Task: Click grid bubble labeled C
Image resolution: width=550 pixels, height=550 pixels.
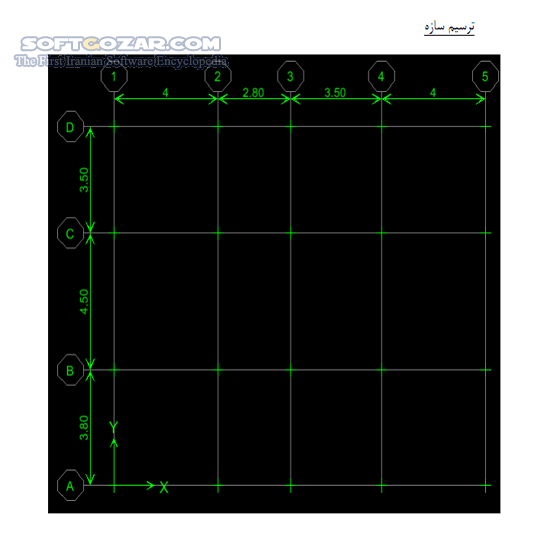Action: click(x=71, y=233)
